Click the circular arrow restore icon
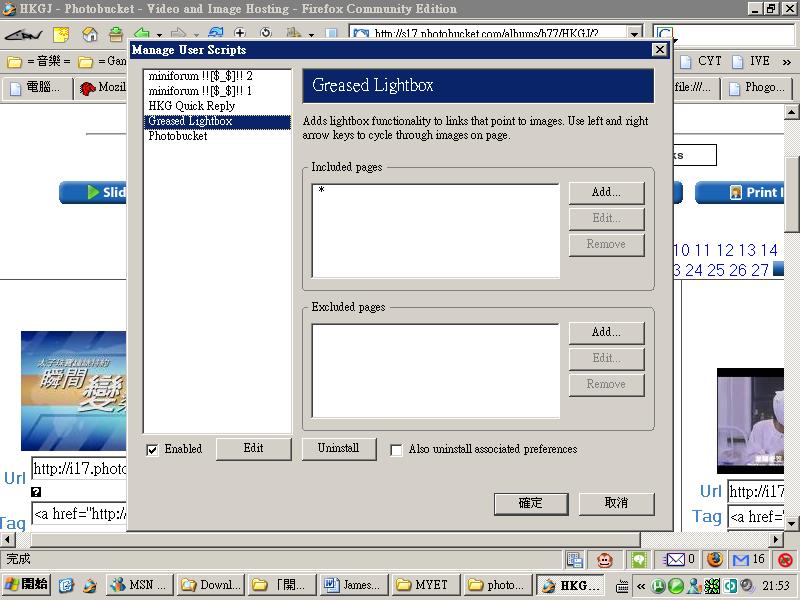This screenshot has height=600, width=800. 266,34
